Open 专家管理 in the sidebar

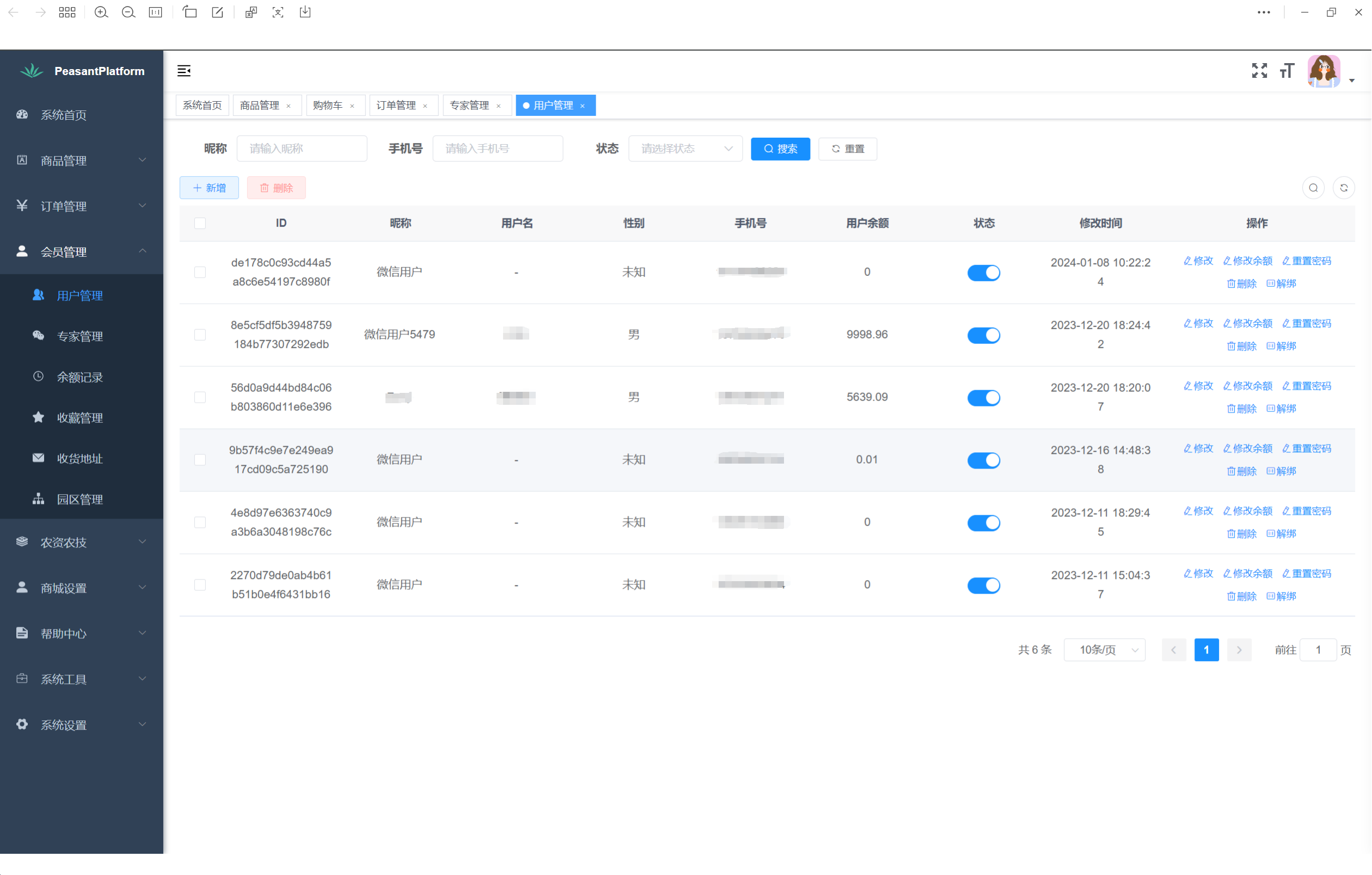[x=82, y=336]
